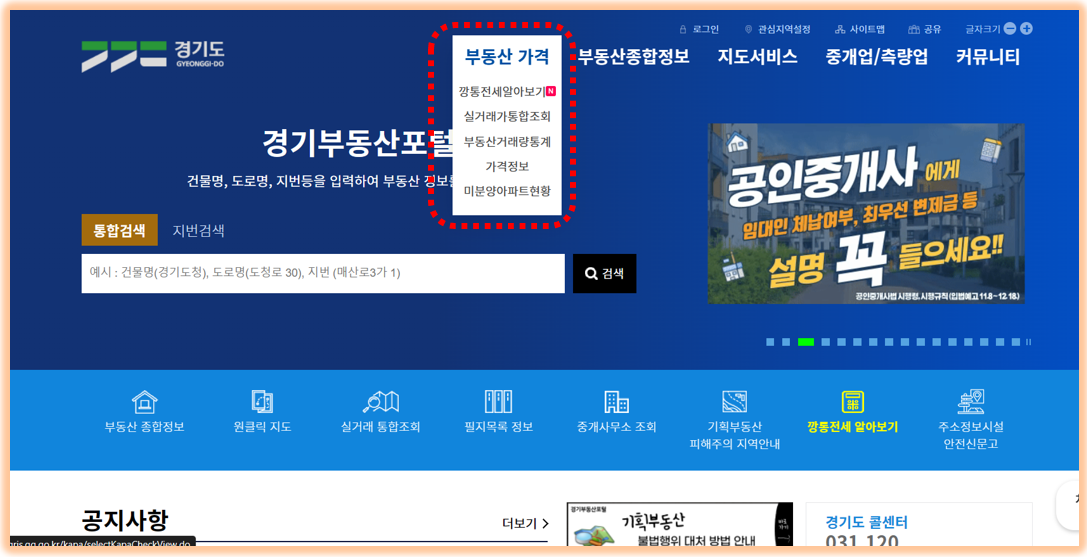Viewport: 1087px width, 557px height.
Task: Switch to the 지번검색 tab
Action: tap(198, 230)
